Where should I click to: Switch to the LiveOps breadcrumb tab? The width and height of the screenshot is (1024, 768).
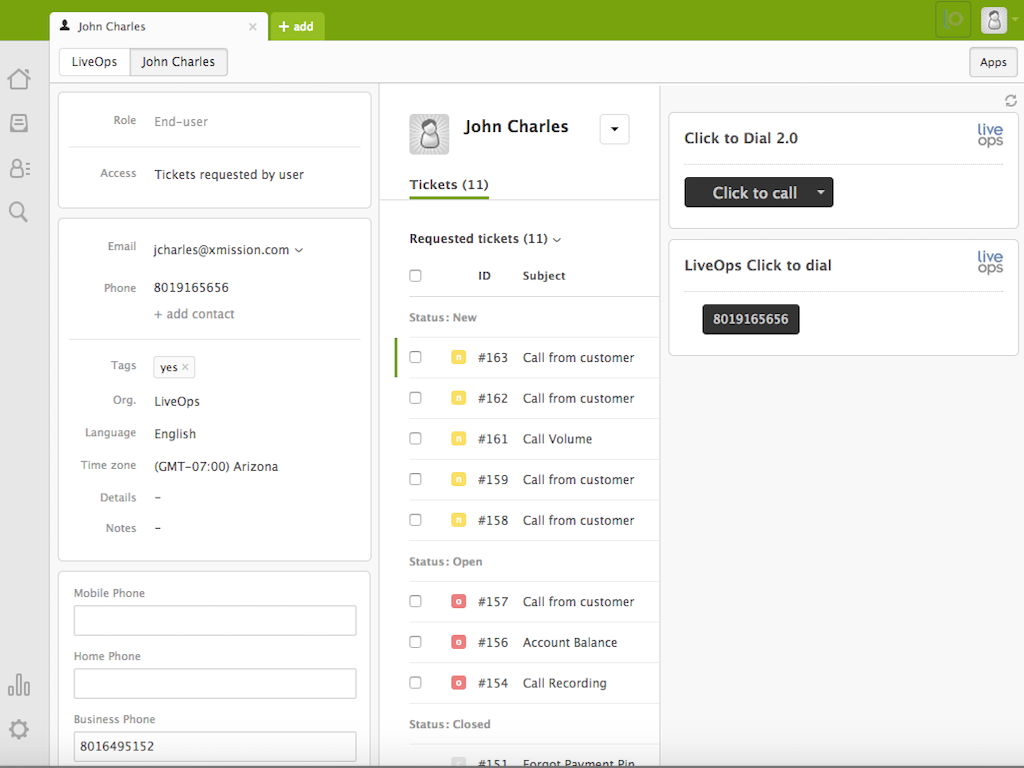click(94, 61)
